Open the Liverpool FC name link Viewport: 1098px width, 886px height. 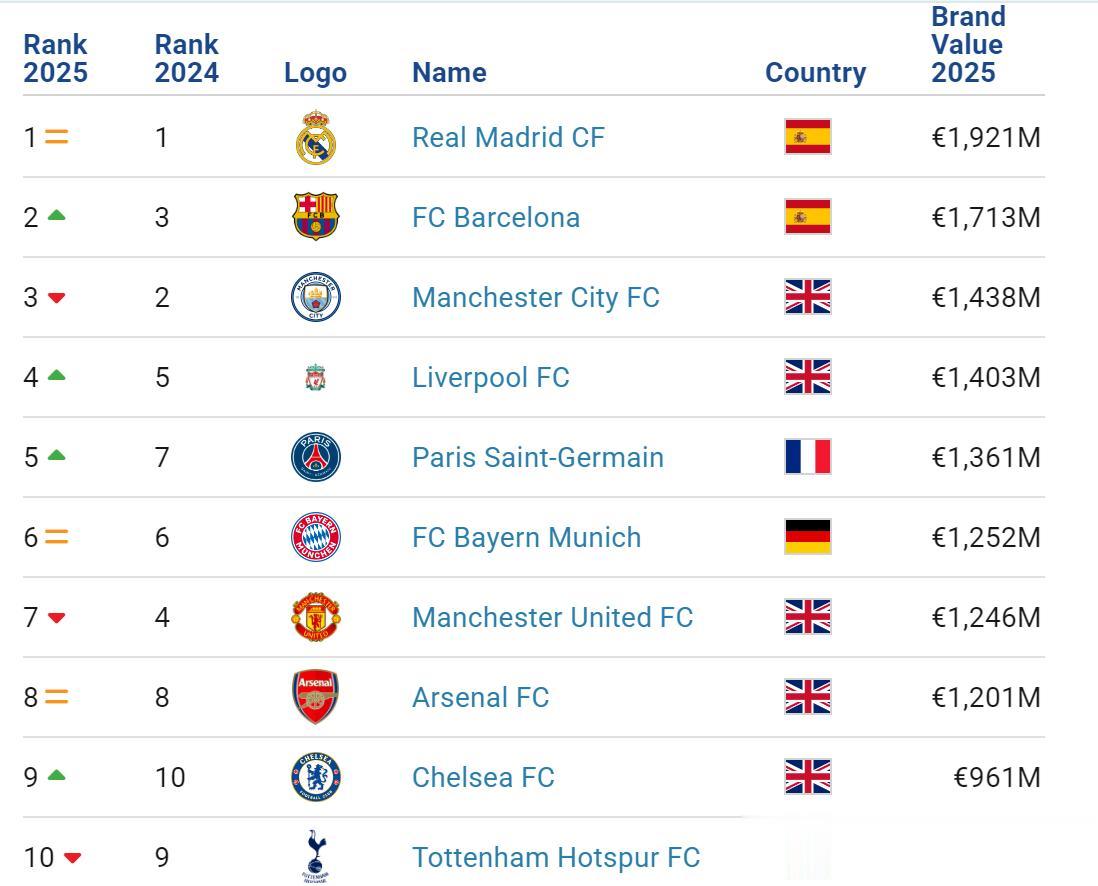pos(490,377)
